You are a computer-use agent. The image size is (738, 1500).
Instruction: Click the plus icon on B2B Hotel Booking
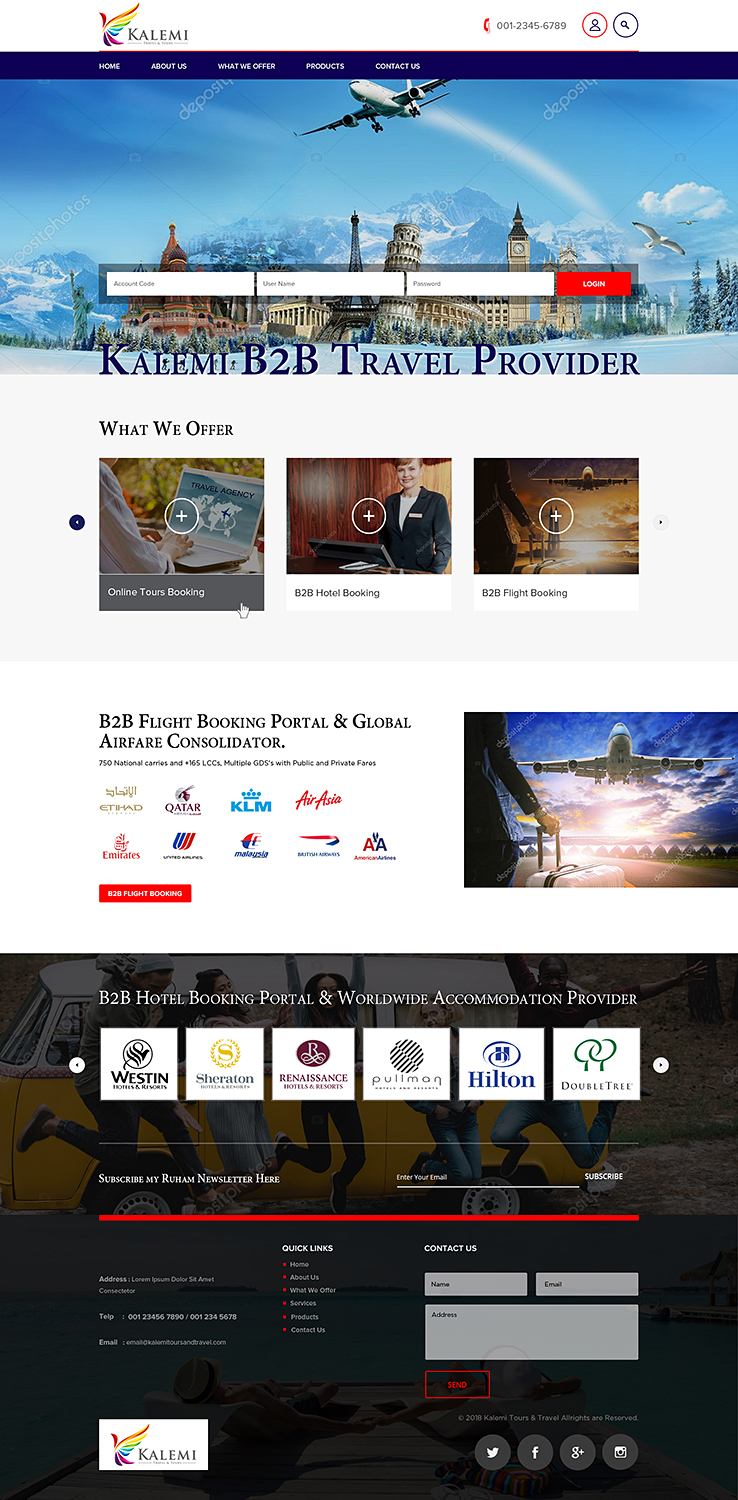pyautogui.click(x=369, y=516)
